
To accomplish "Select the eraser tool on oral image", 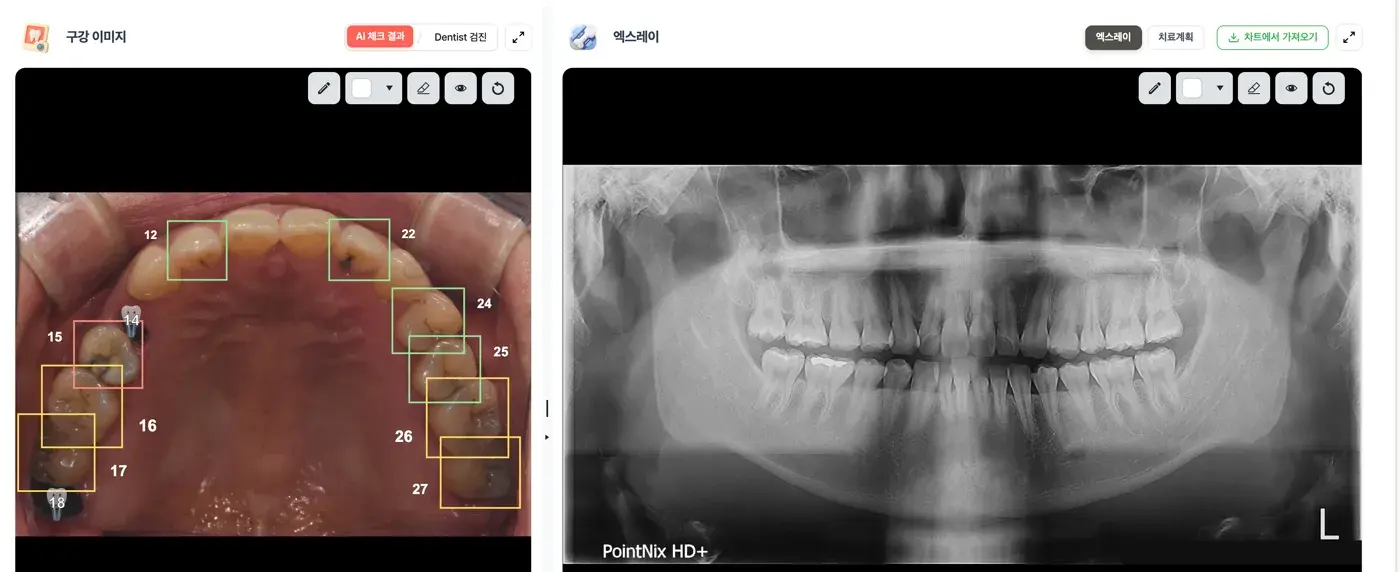I will [x=423, y=88].
